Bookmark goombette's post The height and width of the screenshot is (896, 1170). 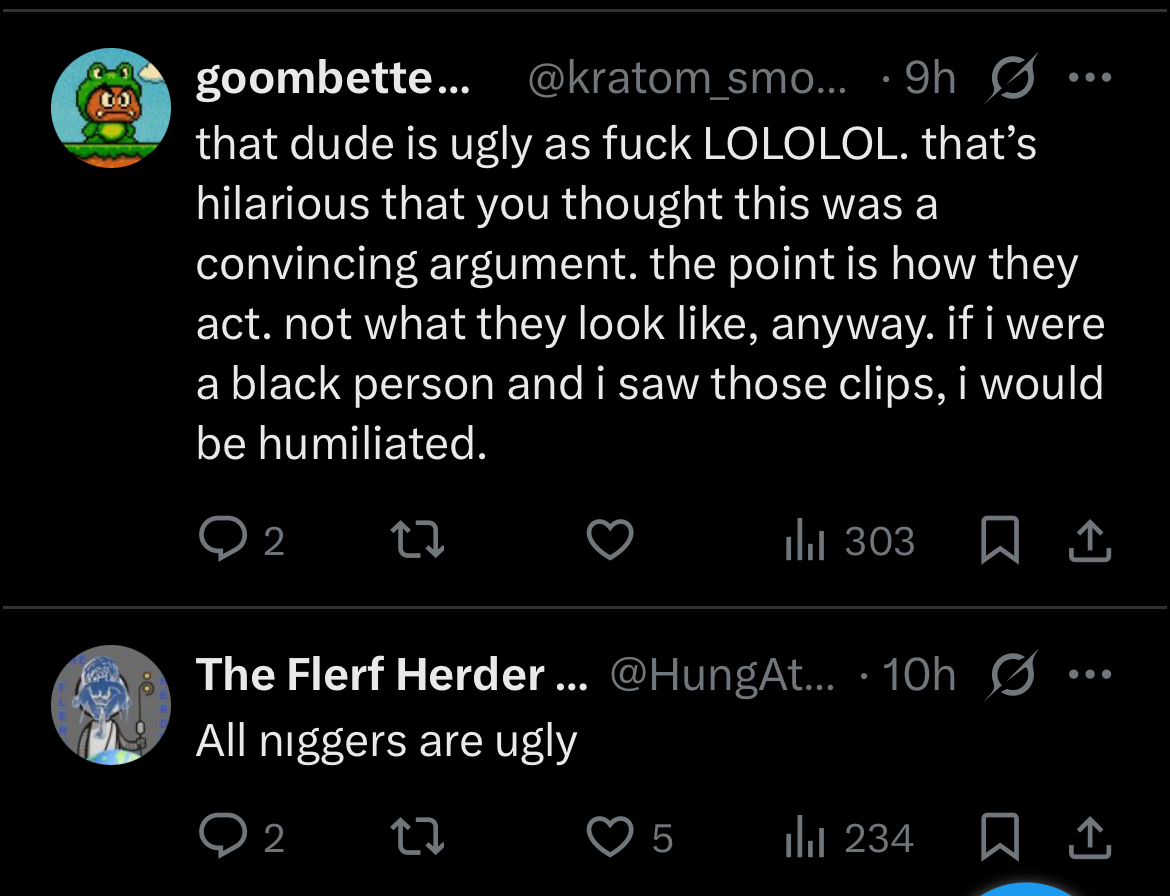997,541
